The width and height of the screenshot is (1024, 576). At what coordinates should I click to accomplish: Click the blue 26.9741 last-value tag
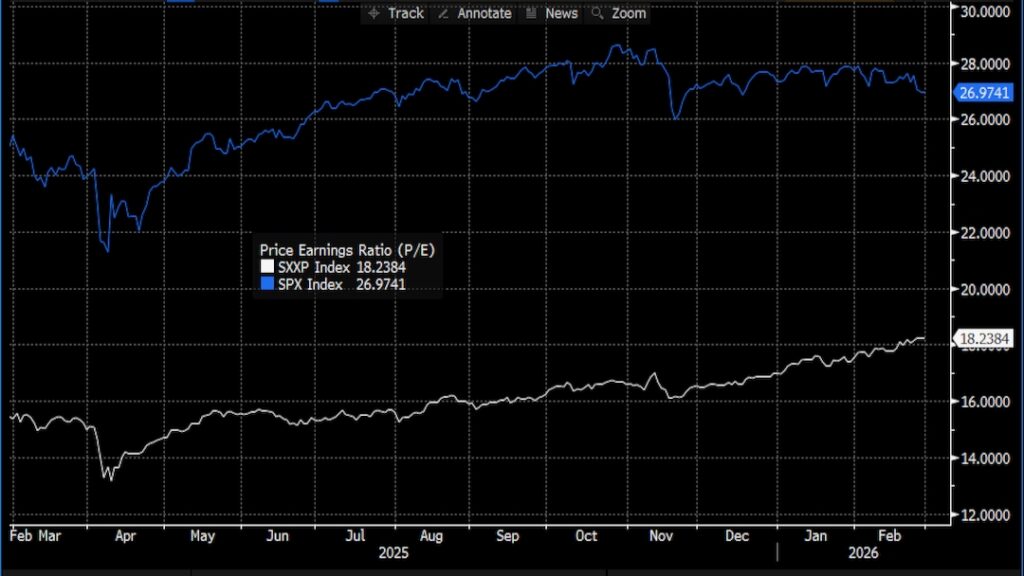983,93
